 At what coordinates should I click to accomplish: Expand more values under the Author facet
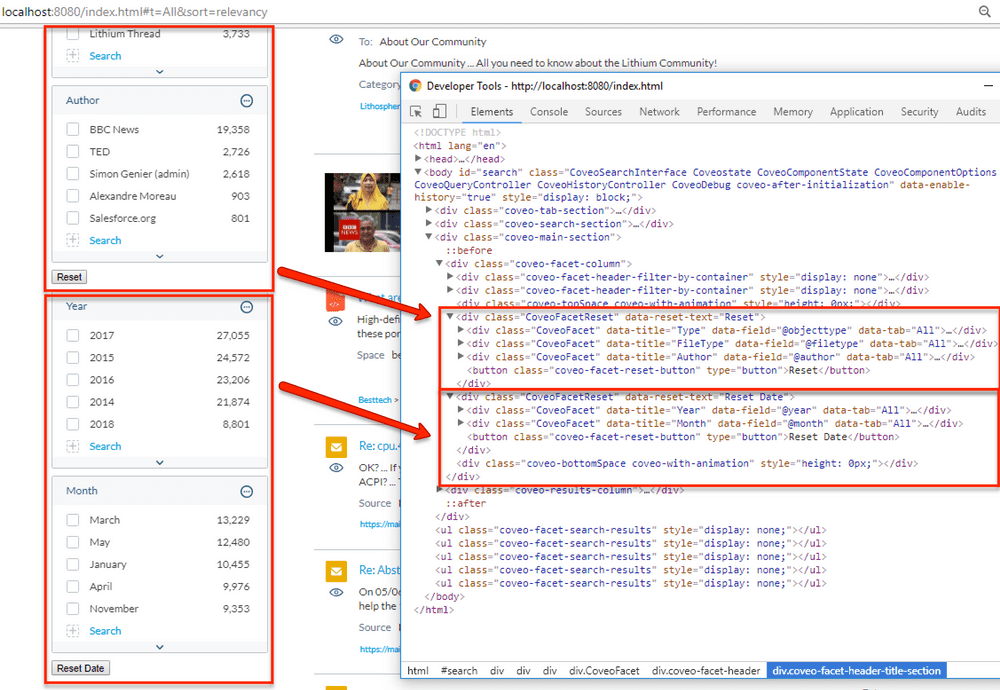(160, 257)
